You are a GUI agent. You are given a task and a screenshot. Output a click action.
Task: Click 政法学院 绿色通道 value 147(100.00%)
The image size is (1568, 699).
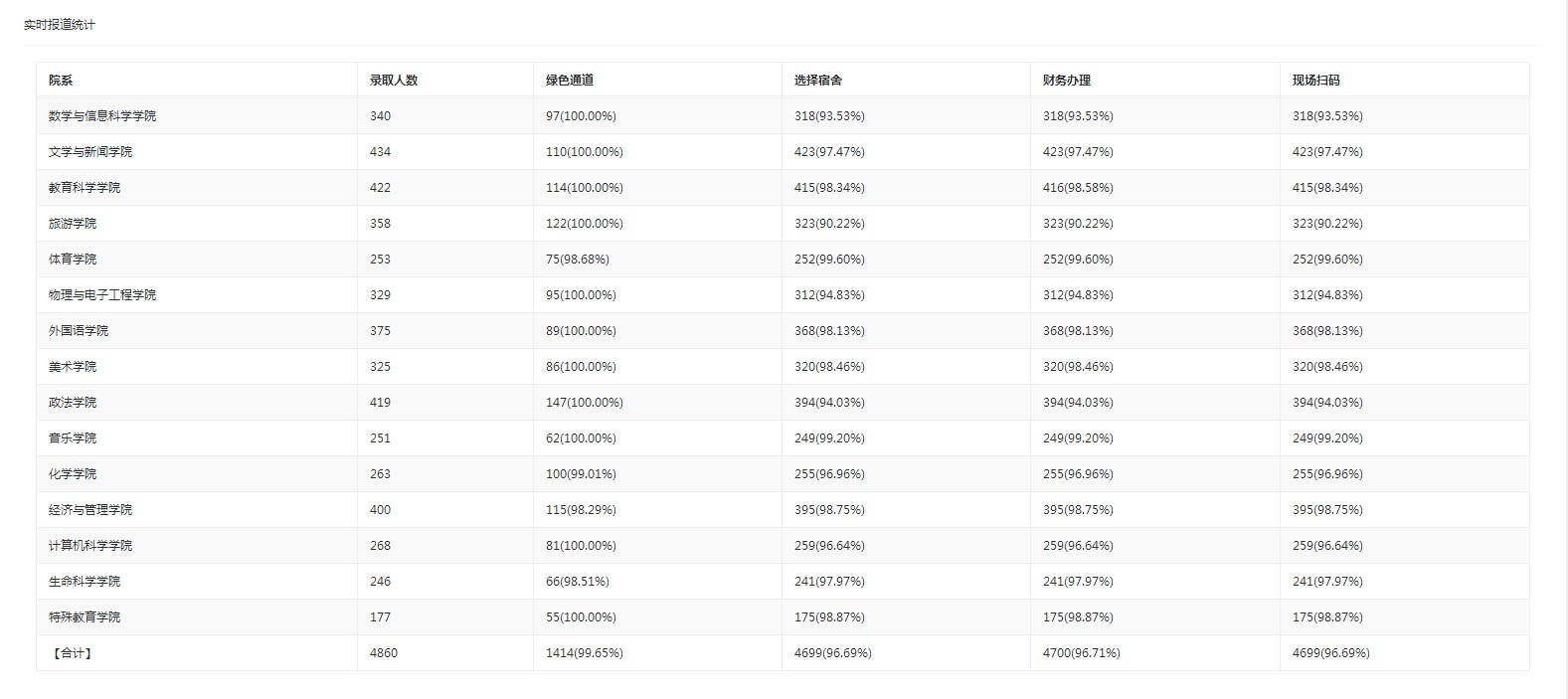pos(585,403)
